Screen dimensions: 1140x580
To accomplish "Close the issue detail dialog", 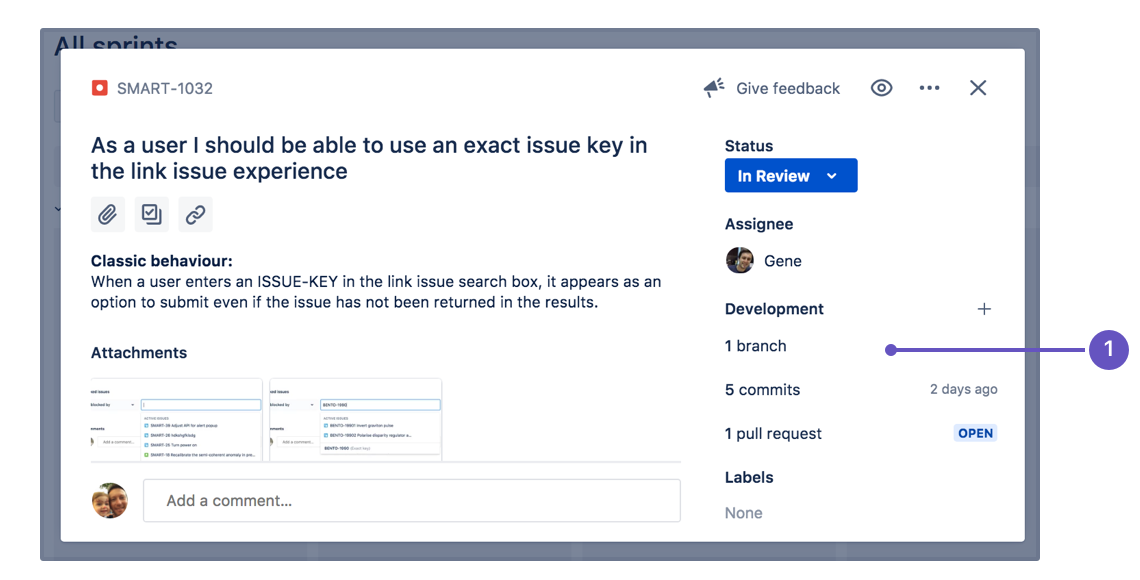I will (x=978, y=88).
